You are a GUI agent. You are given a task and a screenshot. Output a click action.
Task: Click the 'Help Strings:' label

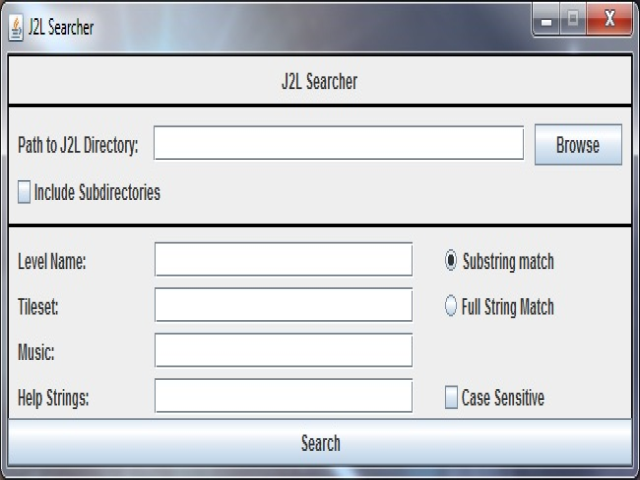coord(53,398)
